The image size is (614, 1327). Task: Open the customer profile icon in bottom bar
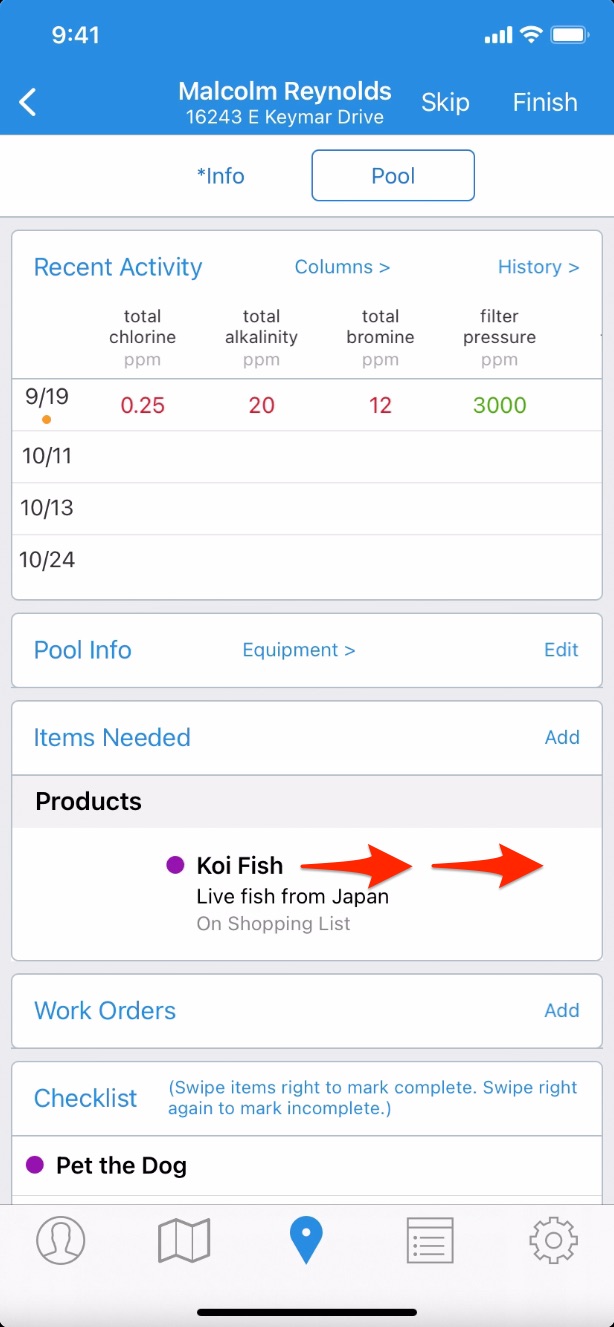coord(61,1241)
